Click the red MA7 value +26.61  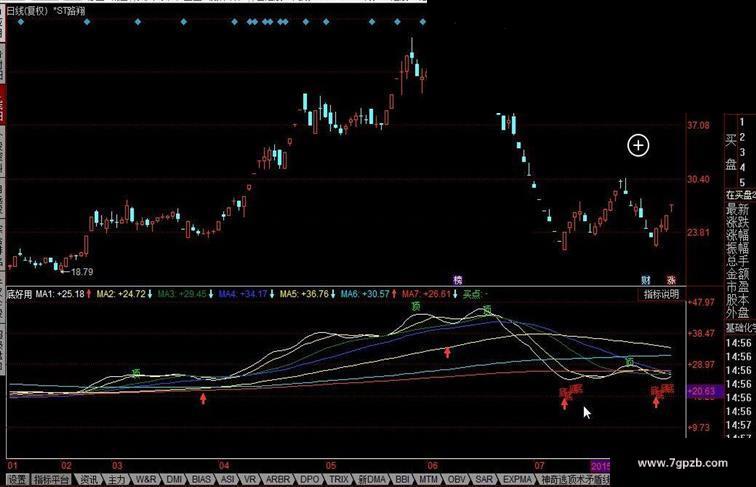click(x=436, y=294)
